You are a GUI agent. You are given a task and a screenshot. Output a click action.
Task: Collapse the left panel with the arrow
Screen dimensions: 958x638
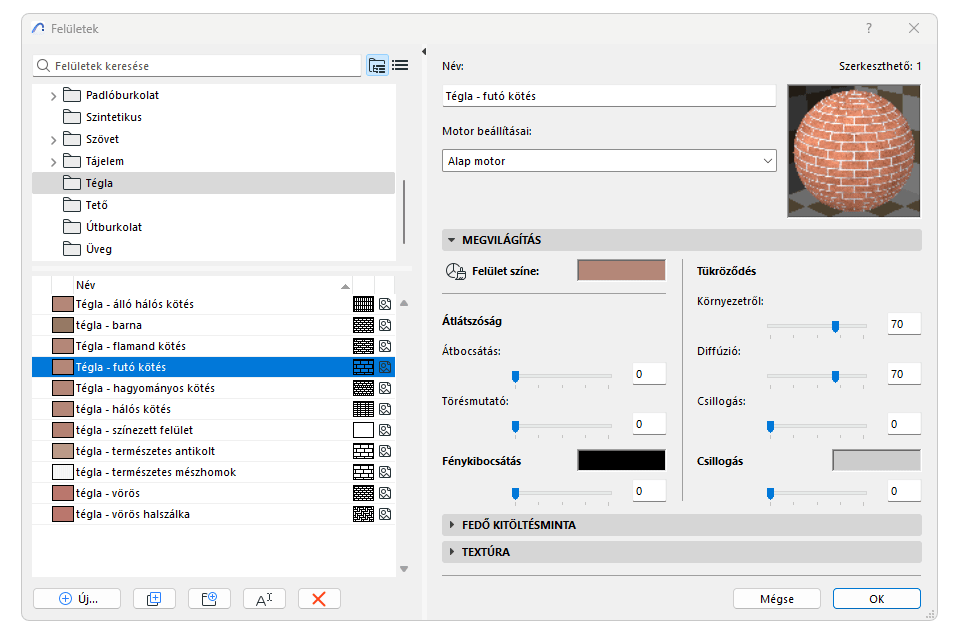[x=424, y=52]
